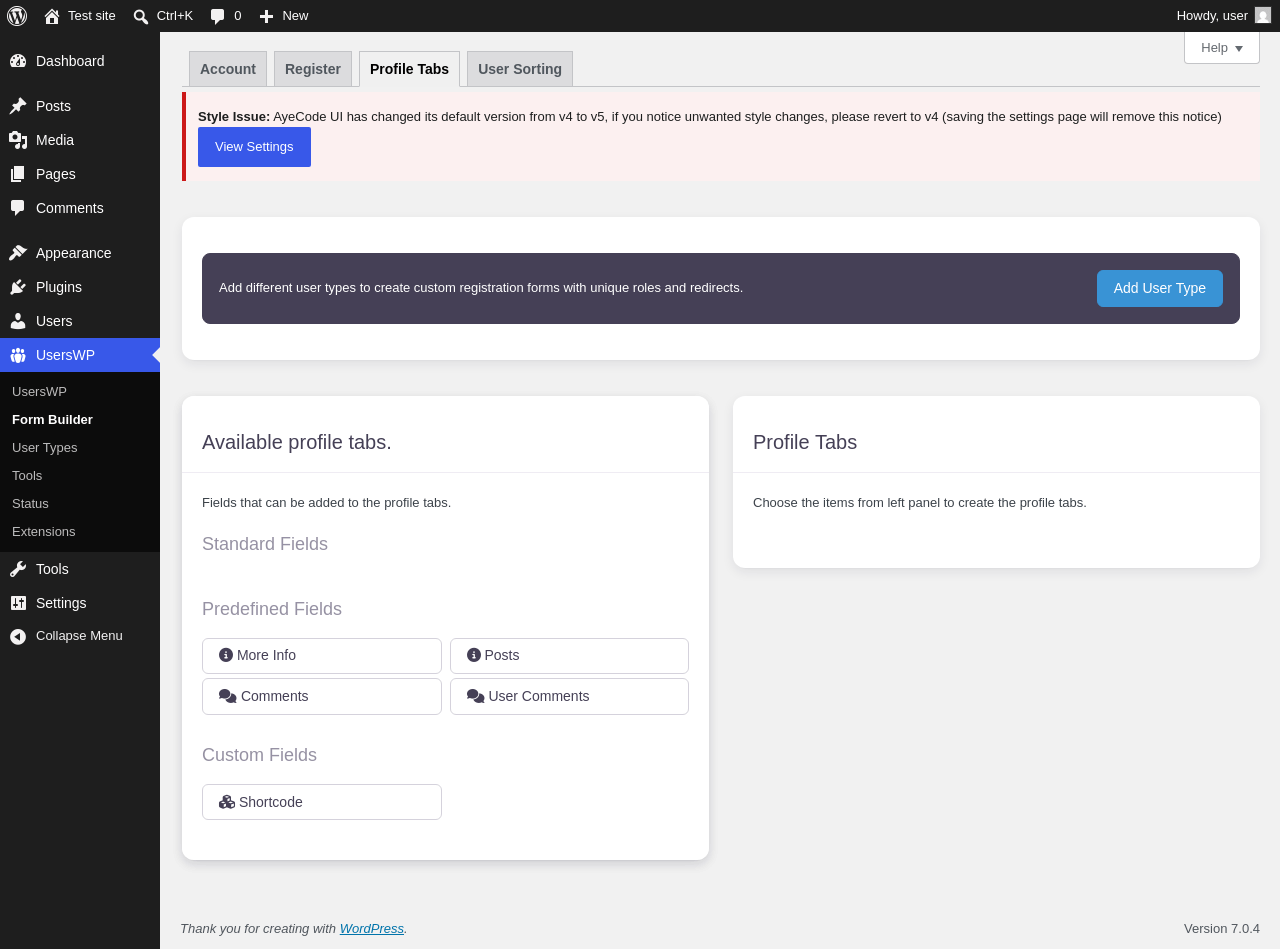
Task: Open the Media library icon
Action: [x=18, y=140]
